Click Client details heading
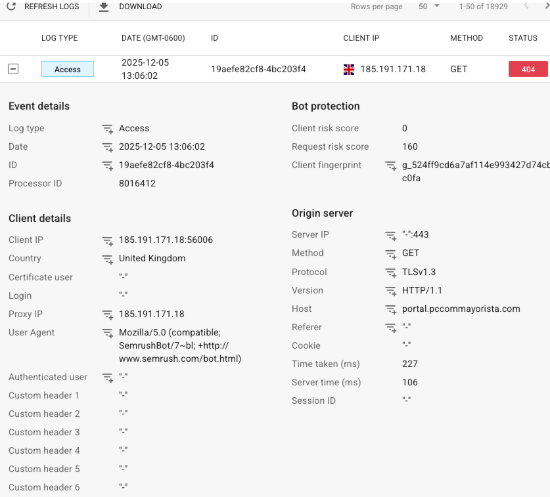 tap(40, 219)
